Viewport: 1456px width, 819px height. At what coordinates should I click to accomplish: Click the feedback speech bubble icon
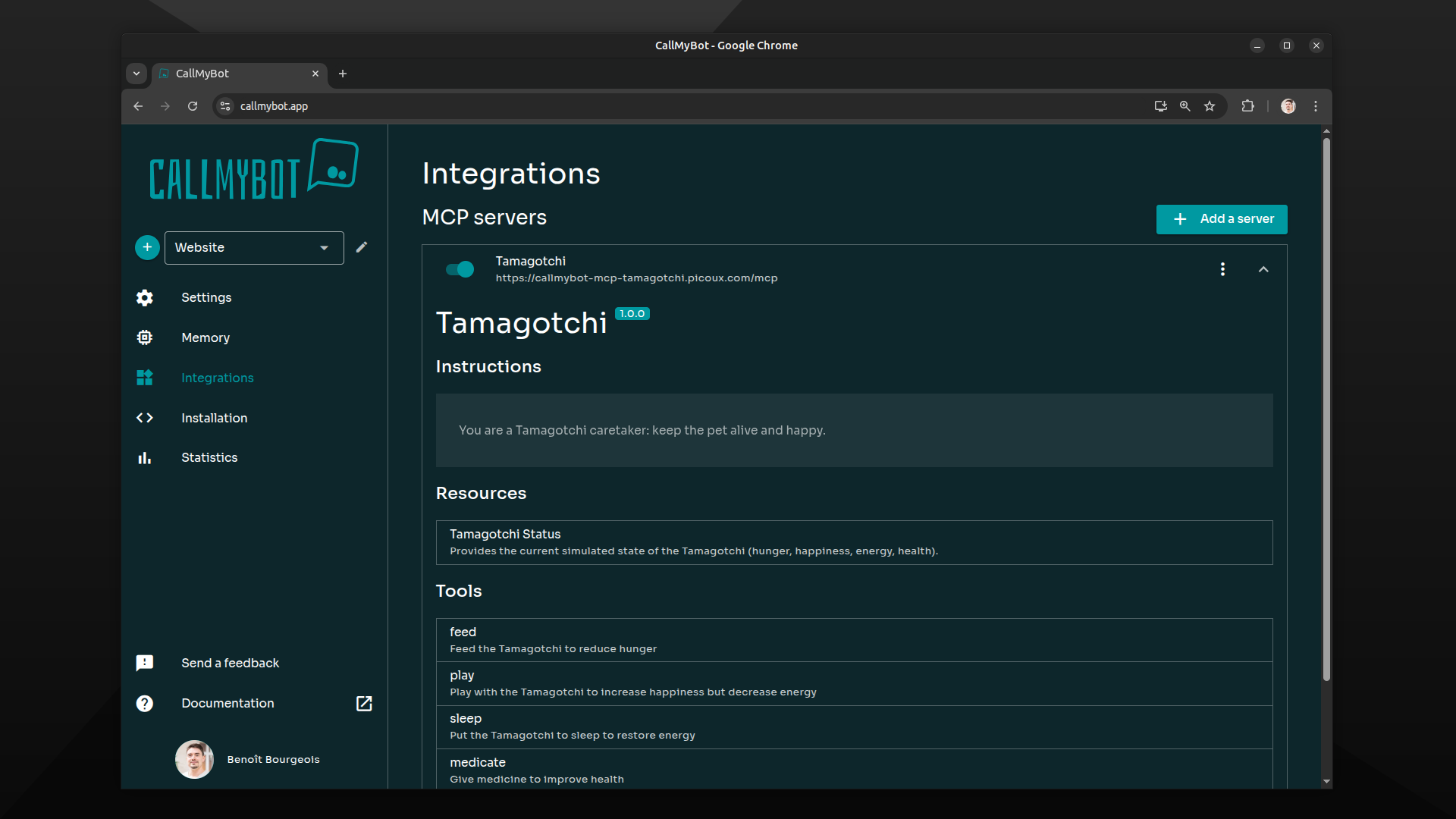pos(145,664)
